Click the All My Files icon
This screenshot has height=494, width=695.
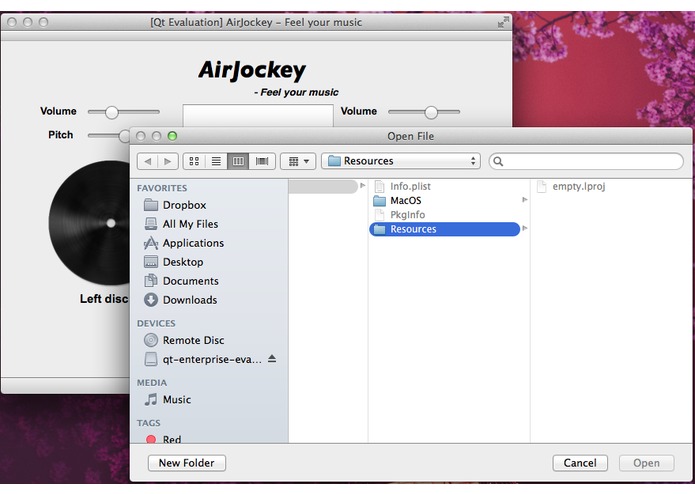point(151,224)
